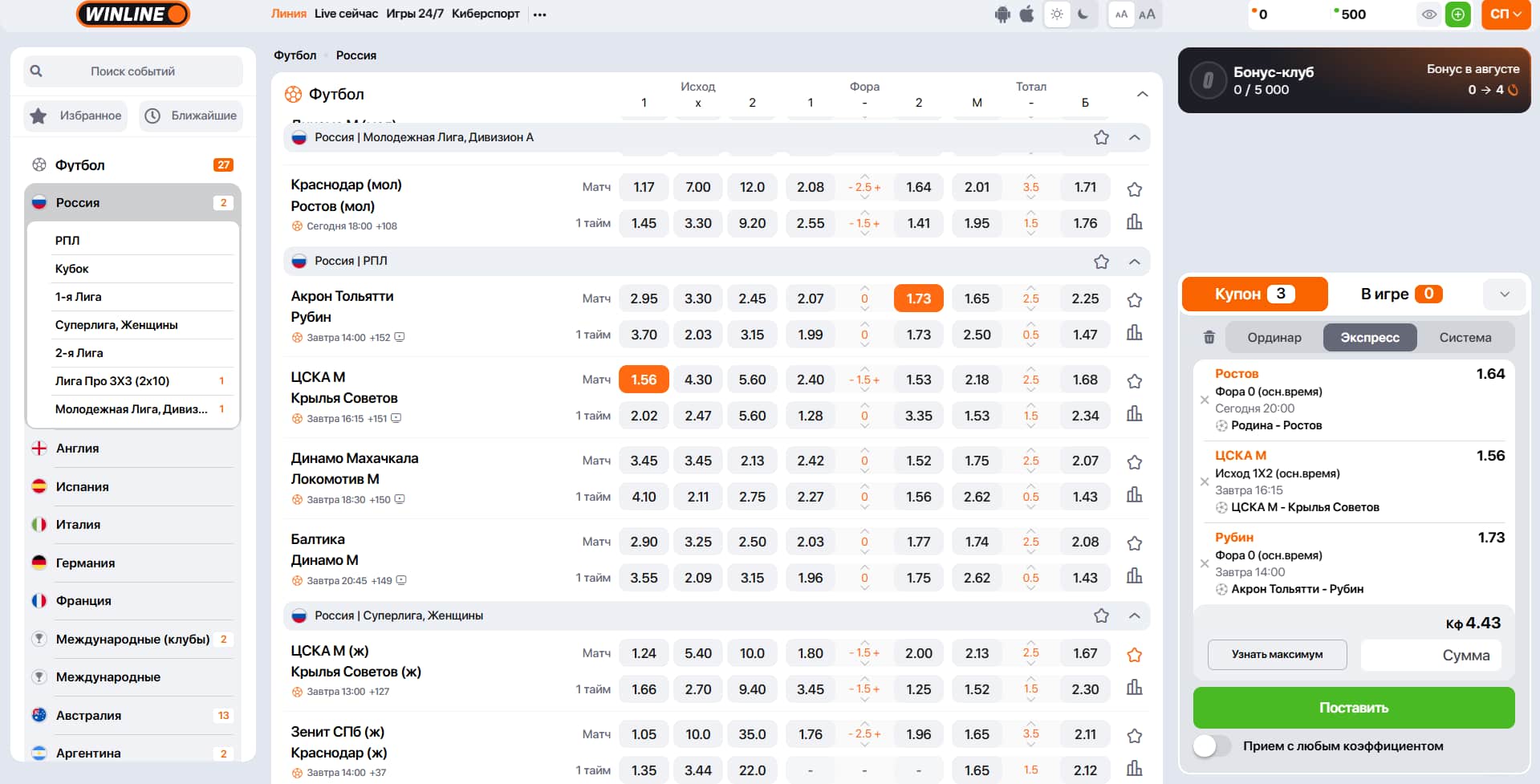Collapse the Россия | РПЛ league
The width and height of the screenshot is (1540, 784).
coord(1134,262)
